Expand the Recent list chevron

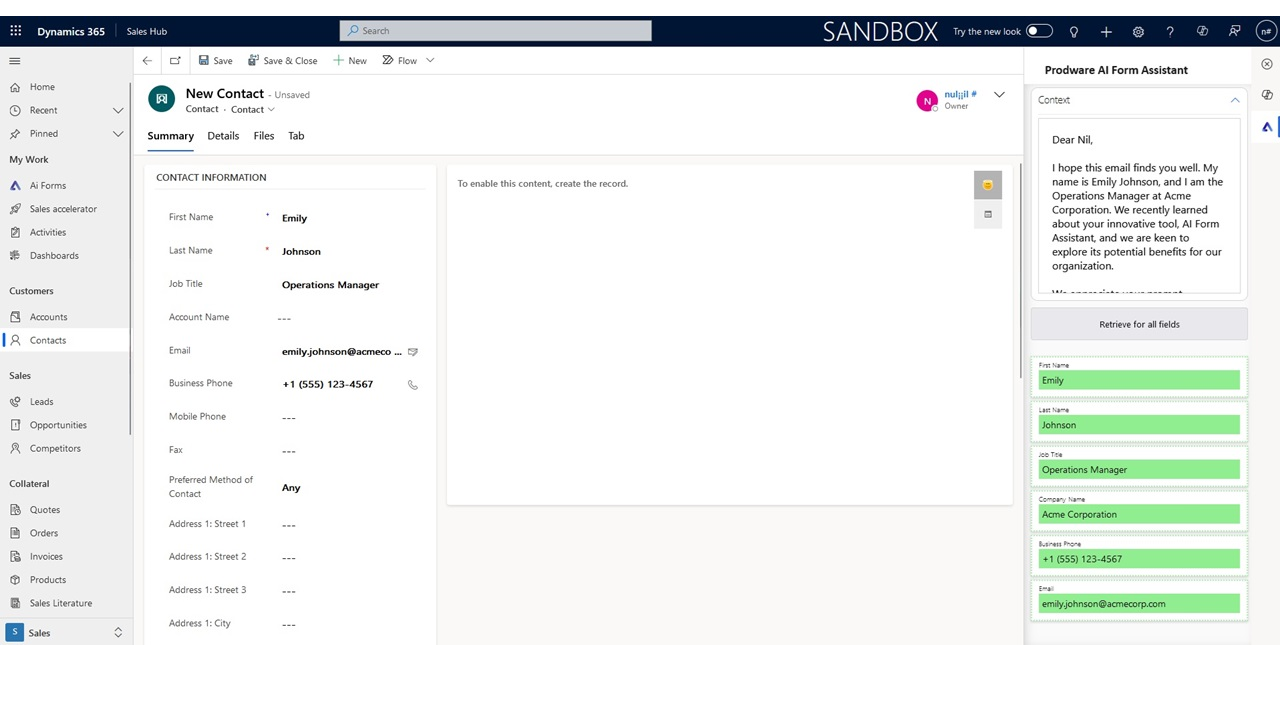click(x=118, y=110)
